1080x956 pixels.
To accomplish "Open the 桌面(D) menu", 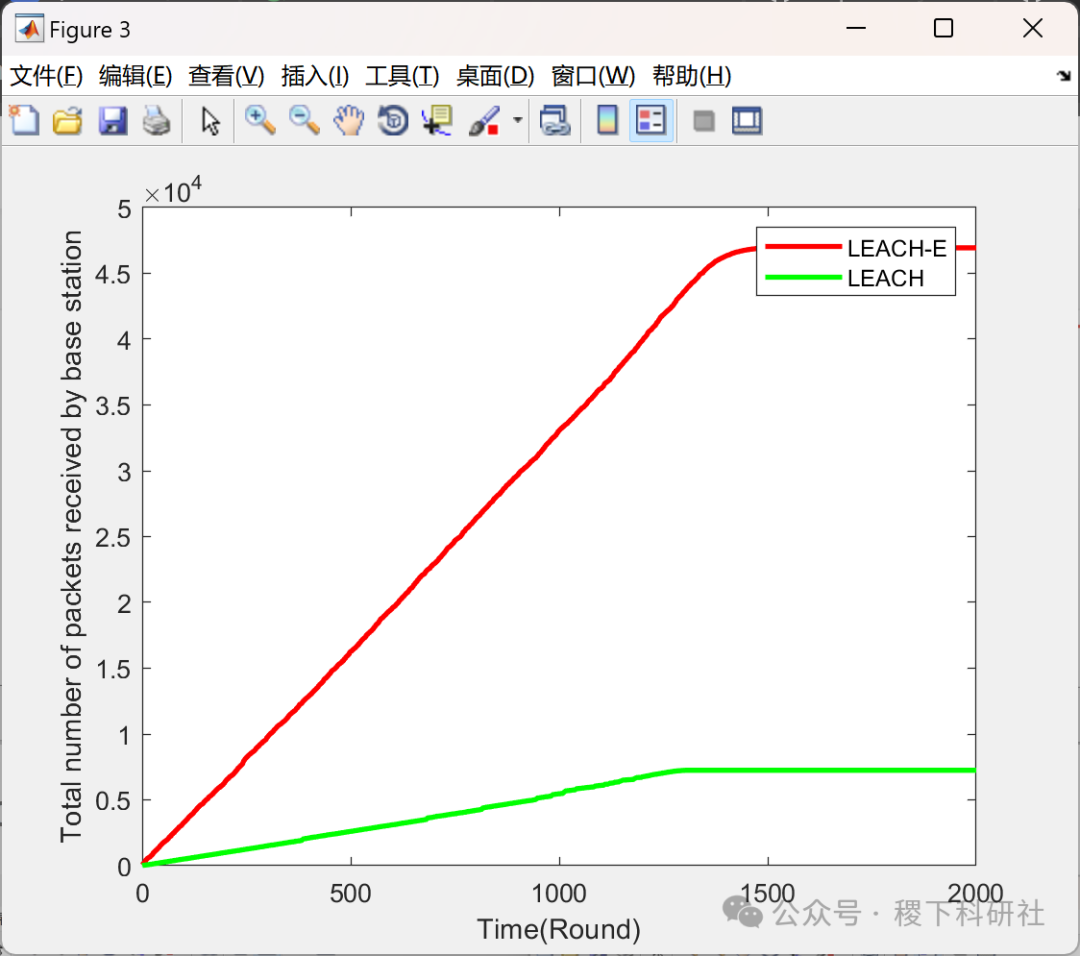I will pos(495,76).
